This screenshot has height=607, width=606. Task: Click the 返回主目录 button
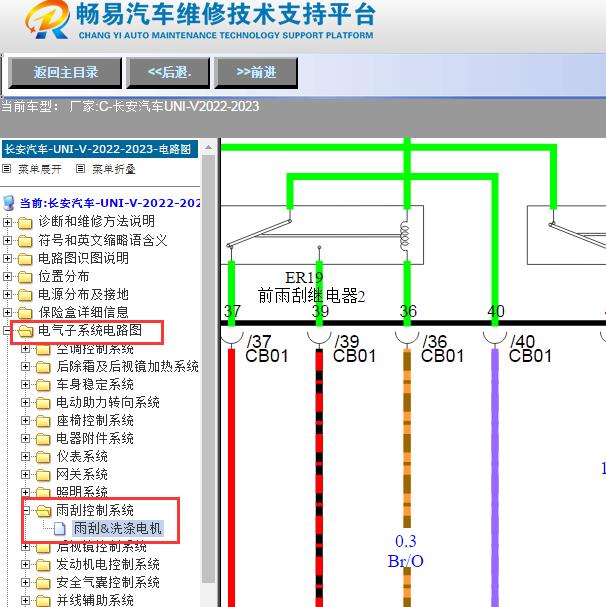[x=65, y=72]
